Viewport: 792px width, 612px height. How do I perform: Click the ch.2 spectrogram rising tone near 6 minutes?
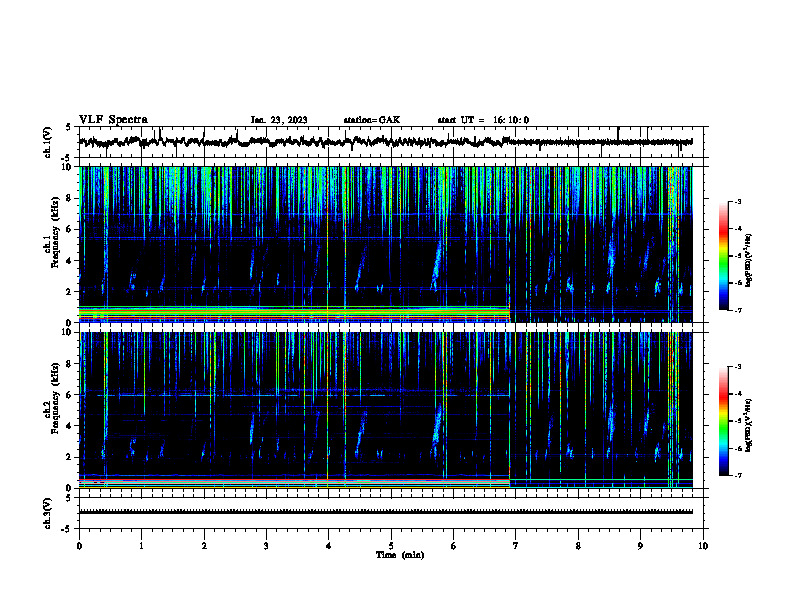pos(436,429)
